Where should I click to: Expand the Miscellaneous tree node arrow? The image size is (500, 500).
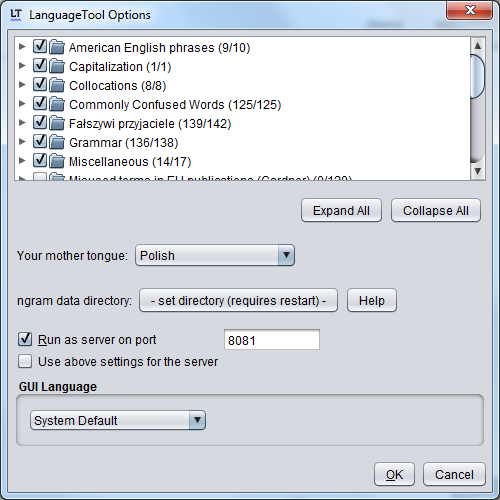(x=22, y=161)
